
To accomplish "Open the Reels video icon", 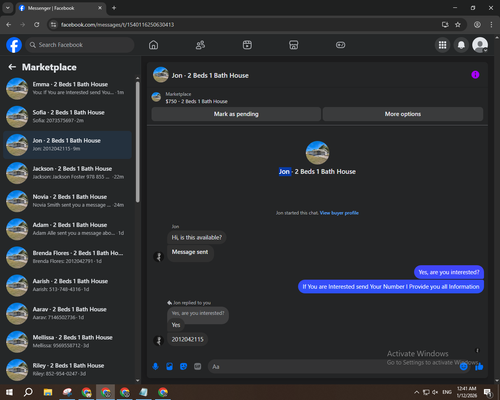I will pyautogui.click(x=247, y=45).
